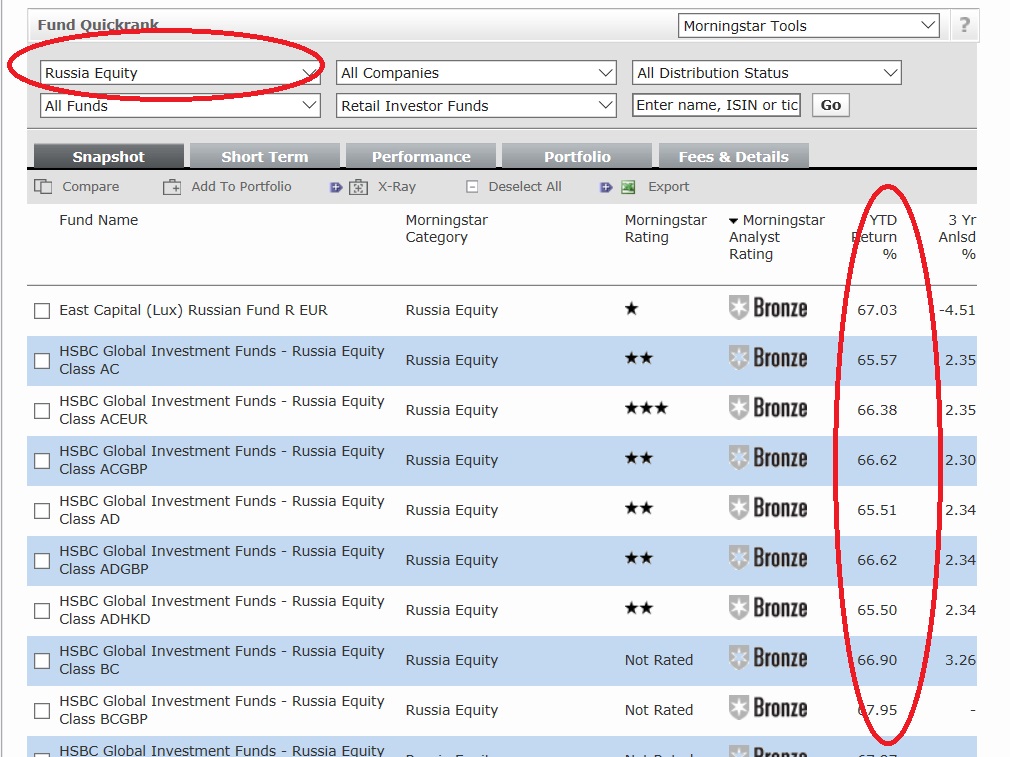The height and width of the screenshot is (757, 1010).
Task: Click the Deselect All minus icon
Action: coord(472,187)
